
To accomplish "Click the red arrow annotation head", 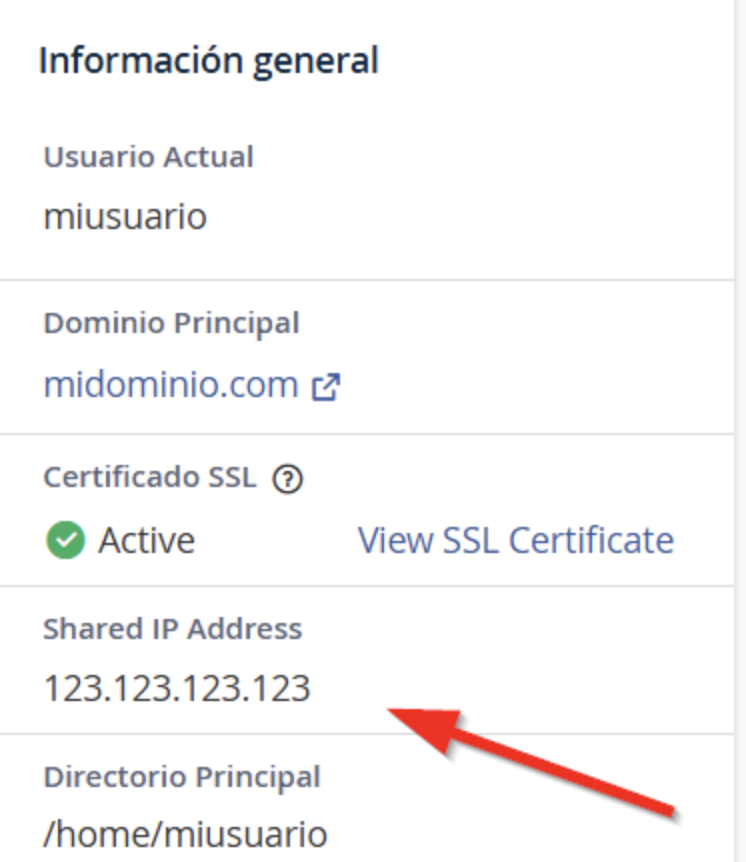I will coord(426,728).
